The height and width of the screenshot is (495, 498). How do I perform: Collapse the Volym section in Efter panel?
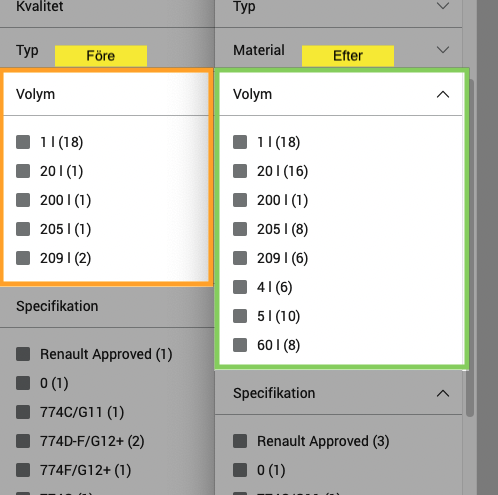[x=443, y=95]
